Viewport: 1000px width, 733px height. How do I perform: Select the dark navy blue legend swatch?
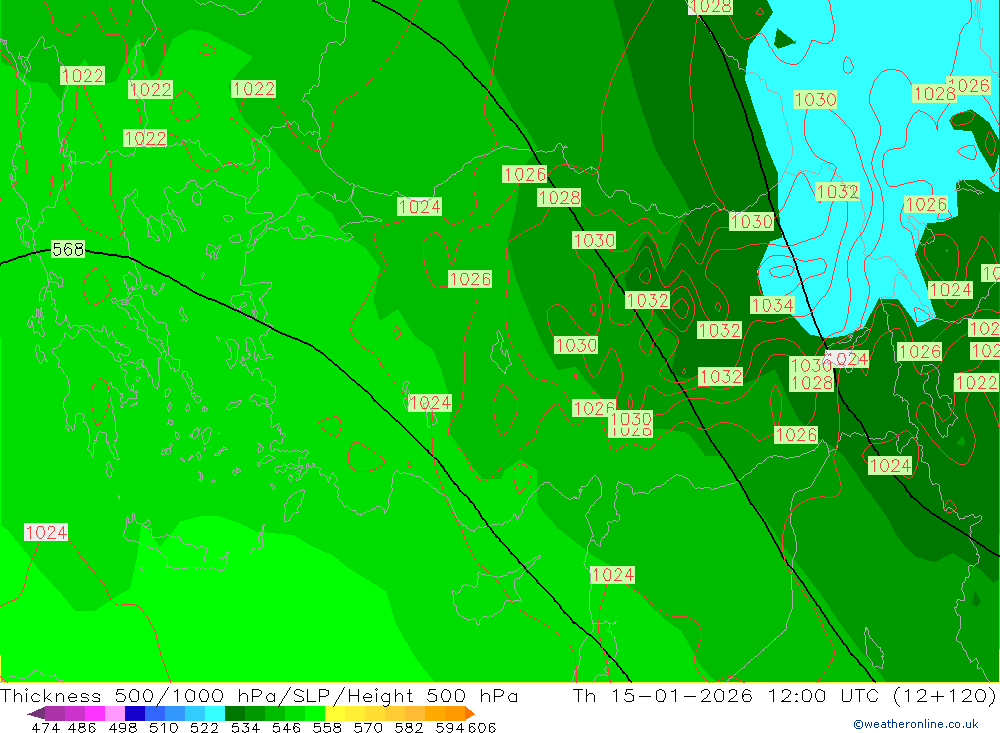tap(135, 713)
